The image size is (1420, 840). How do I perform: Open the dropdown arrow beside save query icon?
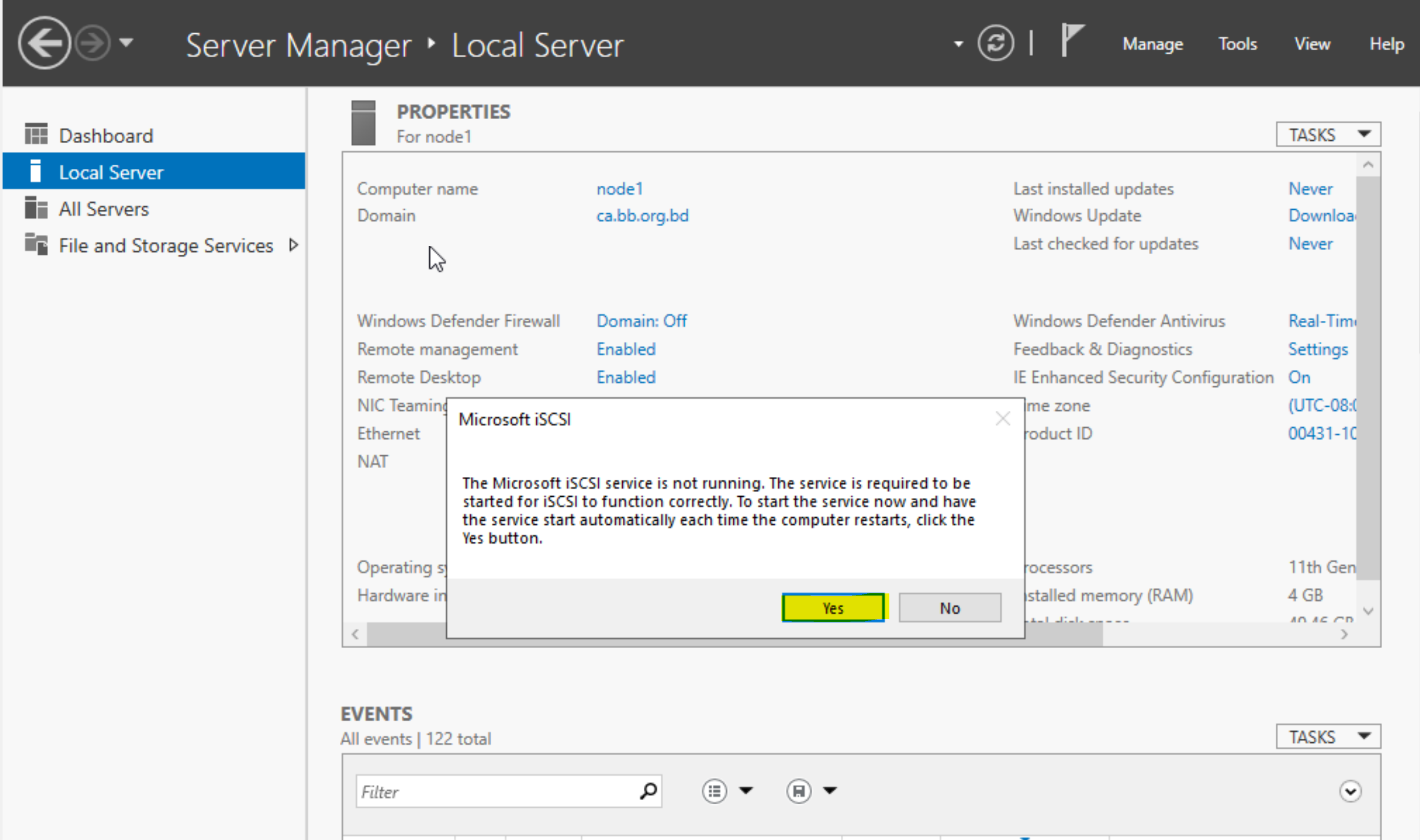(830, 791)
